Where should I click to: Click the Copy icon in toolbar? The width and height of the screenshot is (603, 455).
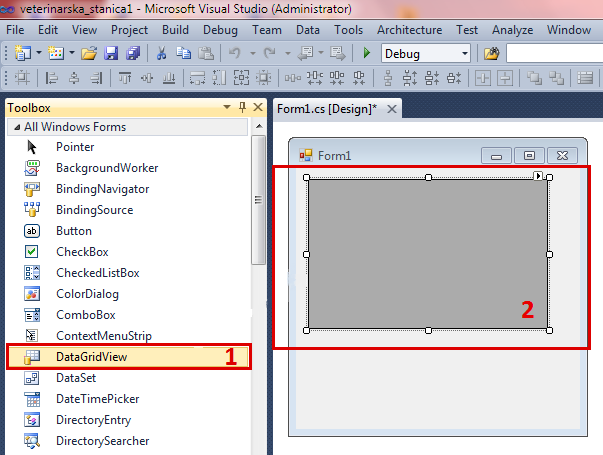(x=182, y=53)
